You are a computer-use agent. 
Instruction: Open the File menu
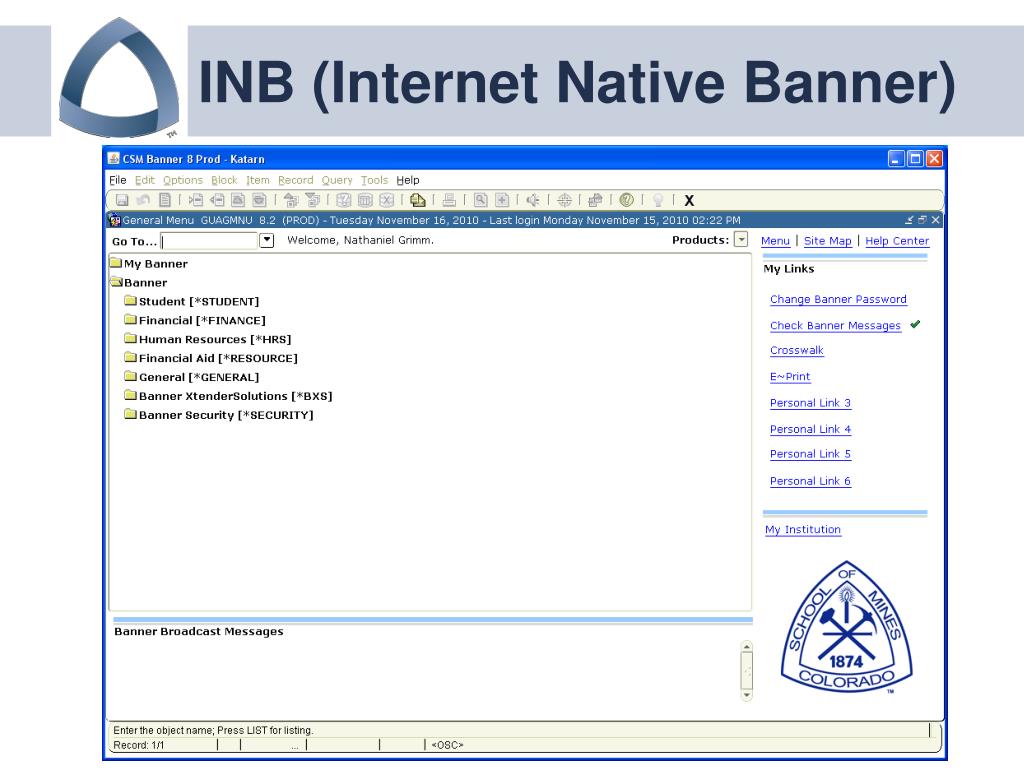pyautogui.click(x=118, y=180)
